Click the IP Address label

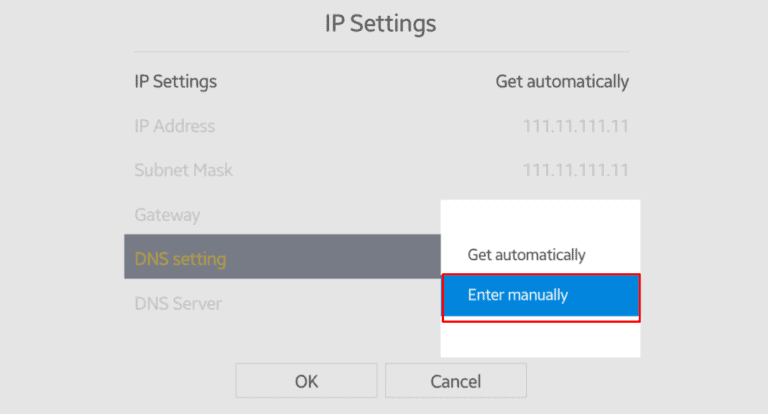tap(175, 126)
